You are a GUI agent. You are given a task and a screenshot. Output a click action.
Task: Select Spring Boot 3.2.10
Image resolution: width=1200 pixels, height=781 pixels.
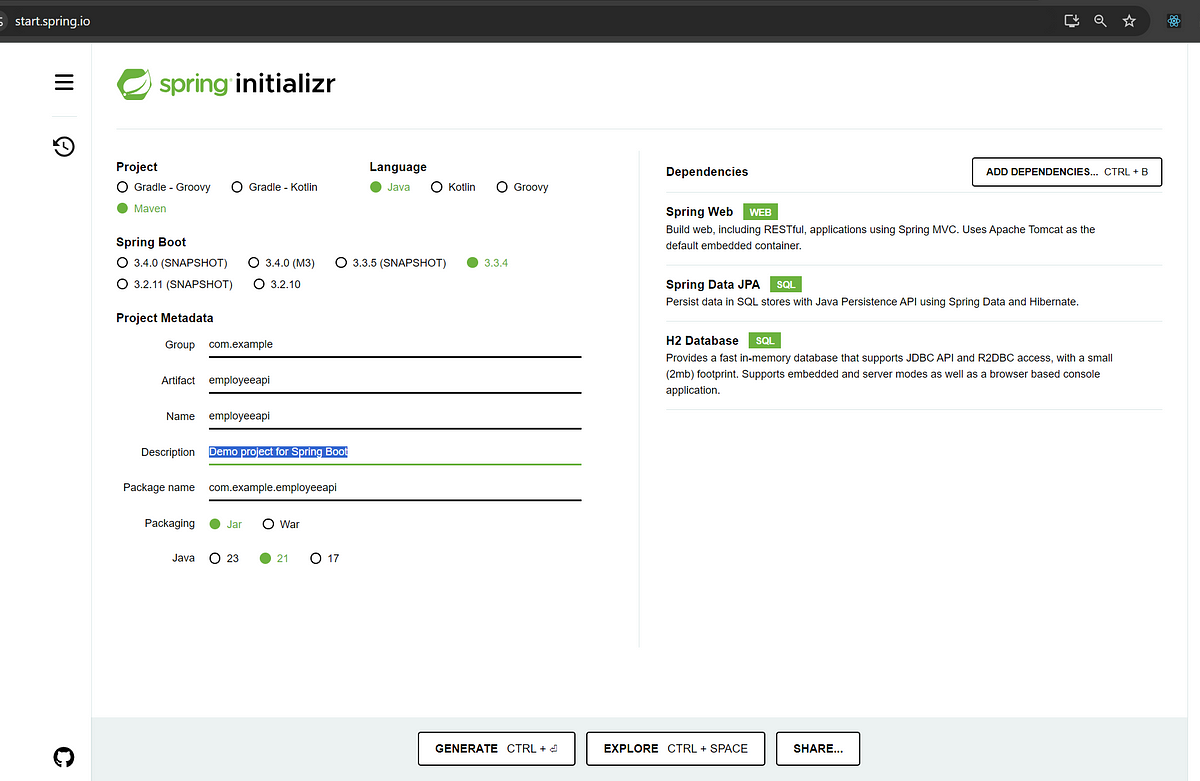(277, 284)
